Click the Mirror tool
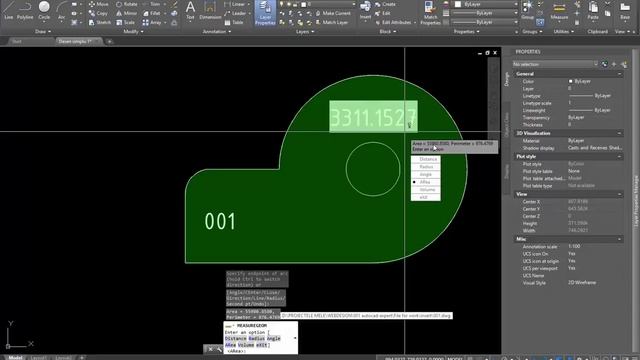 [x=127, y=13]
